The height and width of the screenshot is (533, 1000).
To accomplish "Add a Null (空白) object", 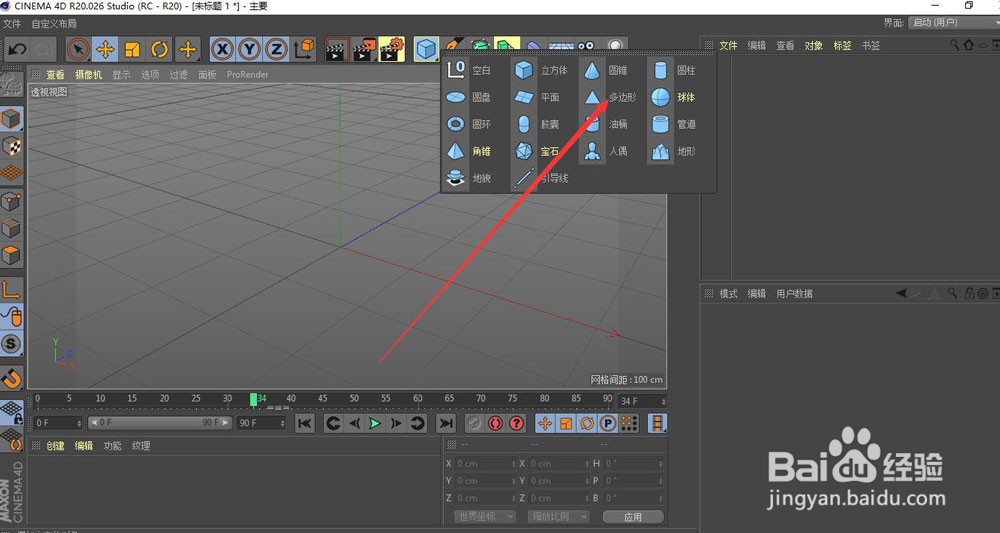I will pos(469,70).
